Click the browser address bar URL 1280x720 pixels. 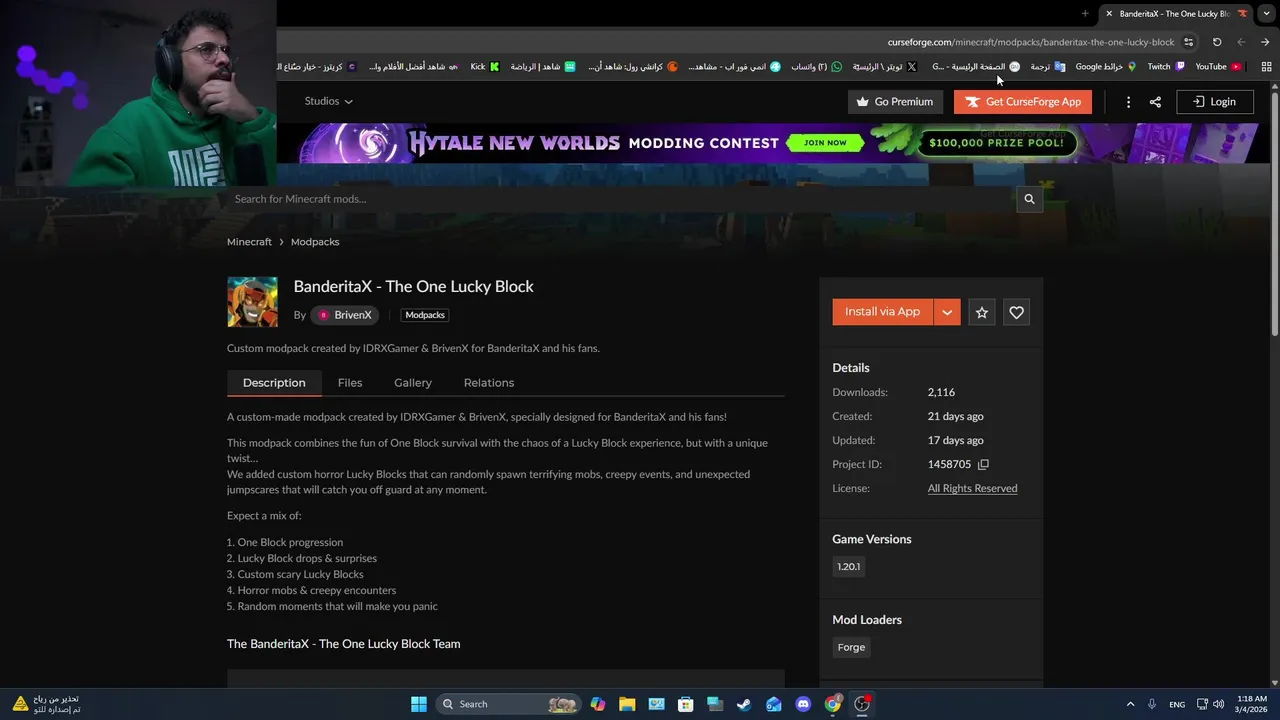(x=1030, y=42)
